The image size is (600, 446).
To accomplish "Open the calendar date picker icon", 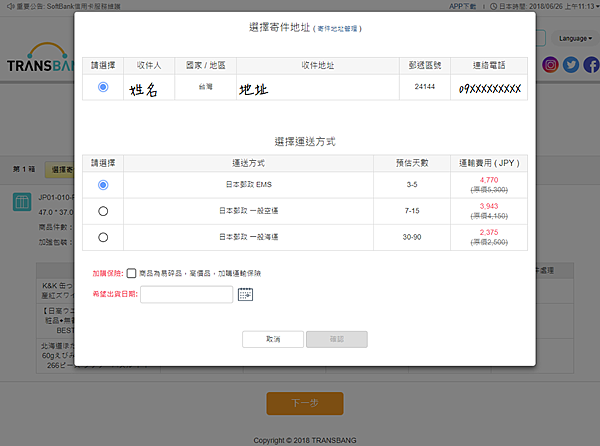I will pos(245,295).
